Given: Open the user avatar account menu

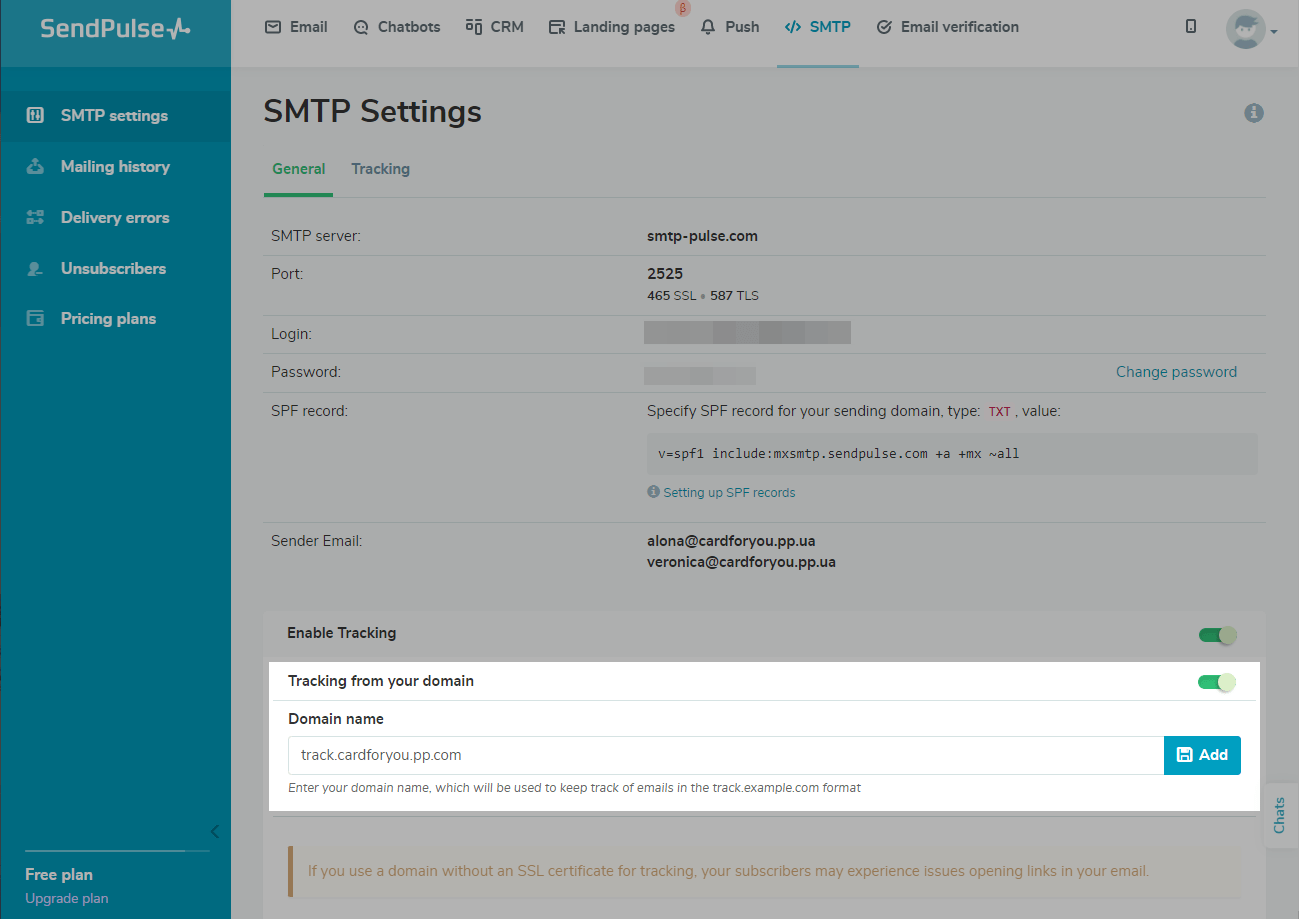Looking at the screenshot, I should (1251, 30).
